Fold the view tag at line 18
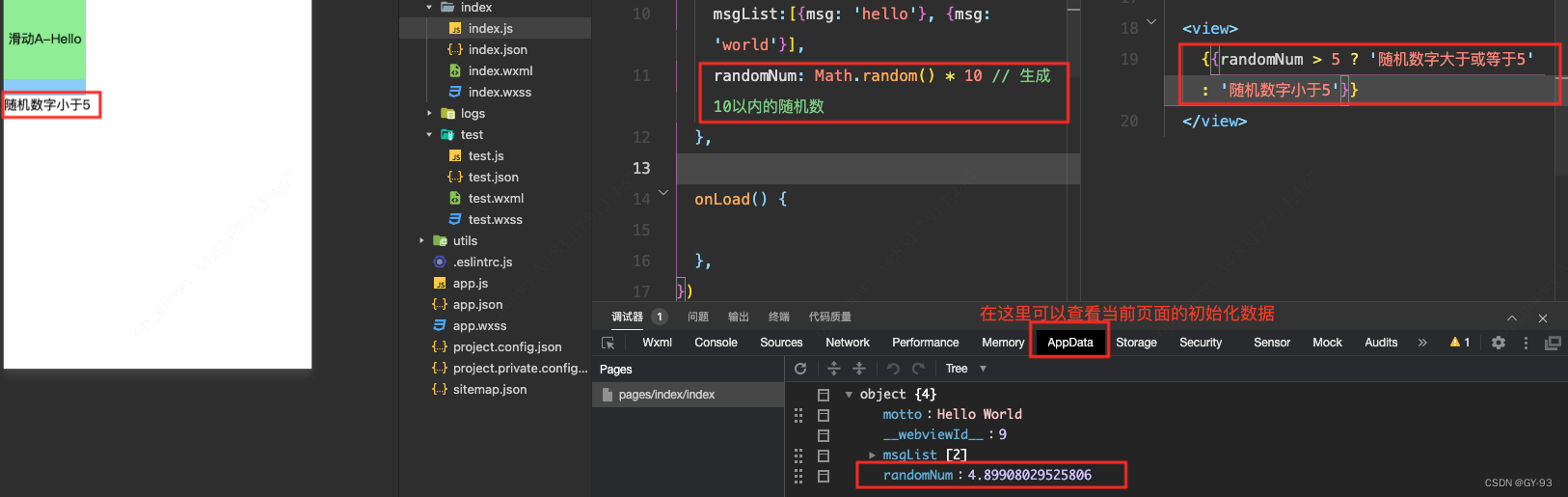Image resolution: width=1568 pixels, height=497 pixels. coord(1151,21)
